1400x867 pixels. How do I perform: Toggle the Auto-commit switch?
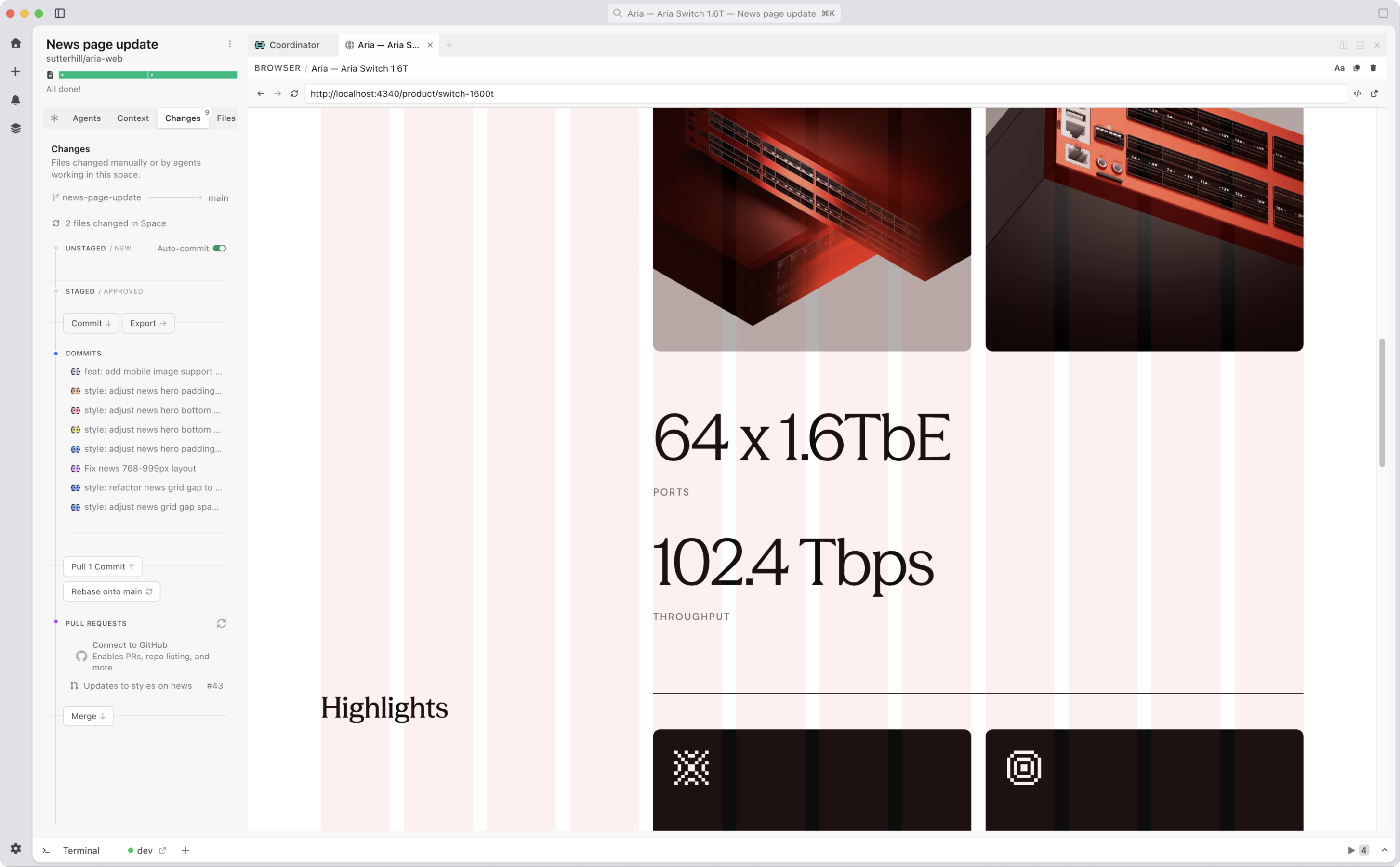coord(220,248)
